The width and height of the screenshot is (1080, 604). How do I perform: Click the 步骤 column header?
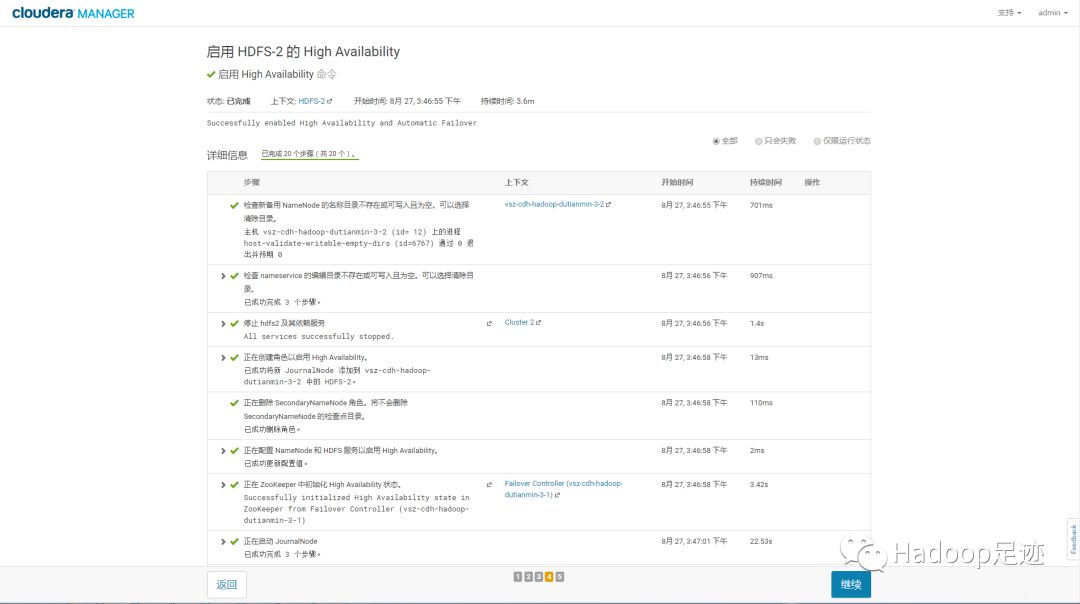click(251, 183)
